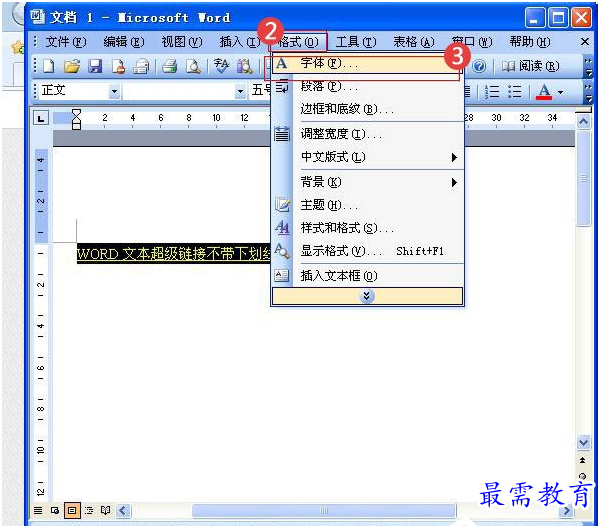Click the e-mail recipient icon
Screen dimensions: 601x526
141,66
